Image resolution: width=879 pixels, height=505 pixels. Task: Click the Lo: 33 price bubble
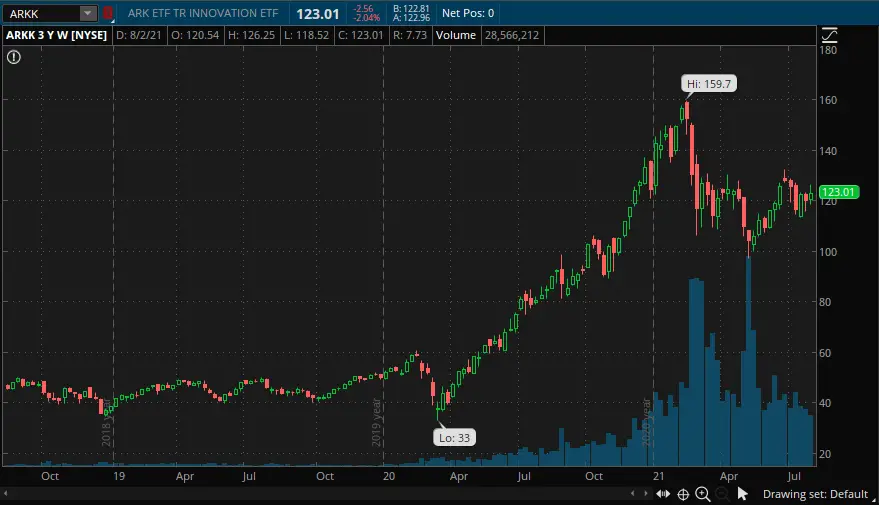click(x=454, y=438)
